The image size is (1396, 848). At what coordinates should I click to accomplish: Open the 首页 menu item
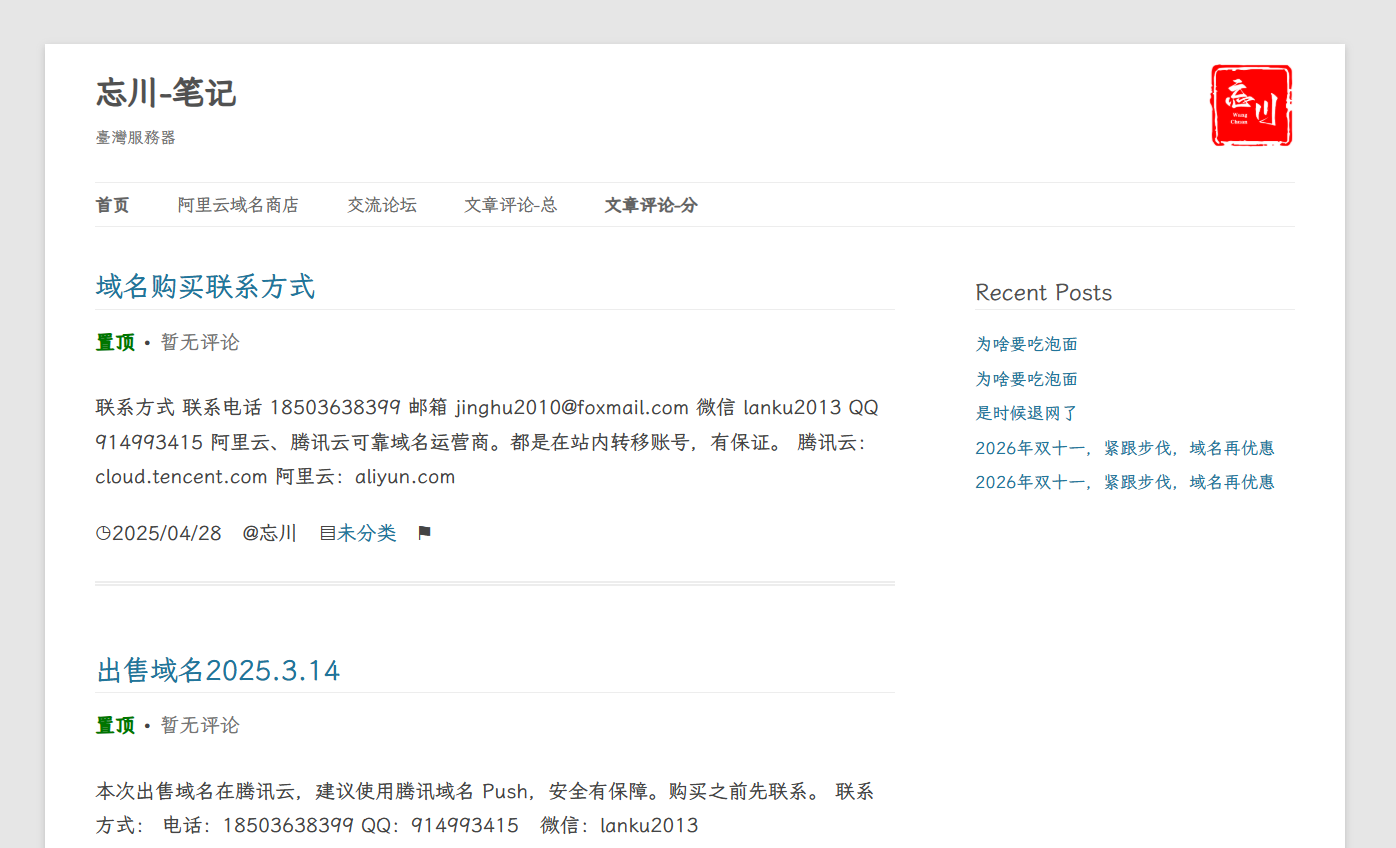[112, 205]
